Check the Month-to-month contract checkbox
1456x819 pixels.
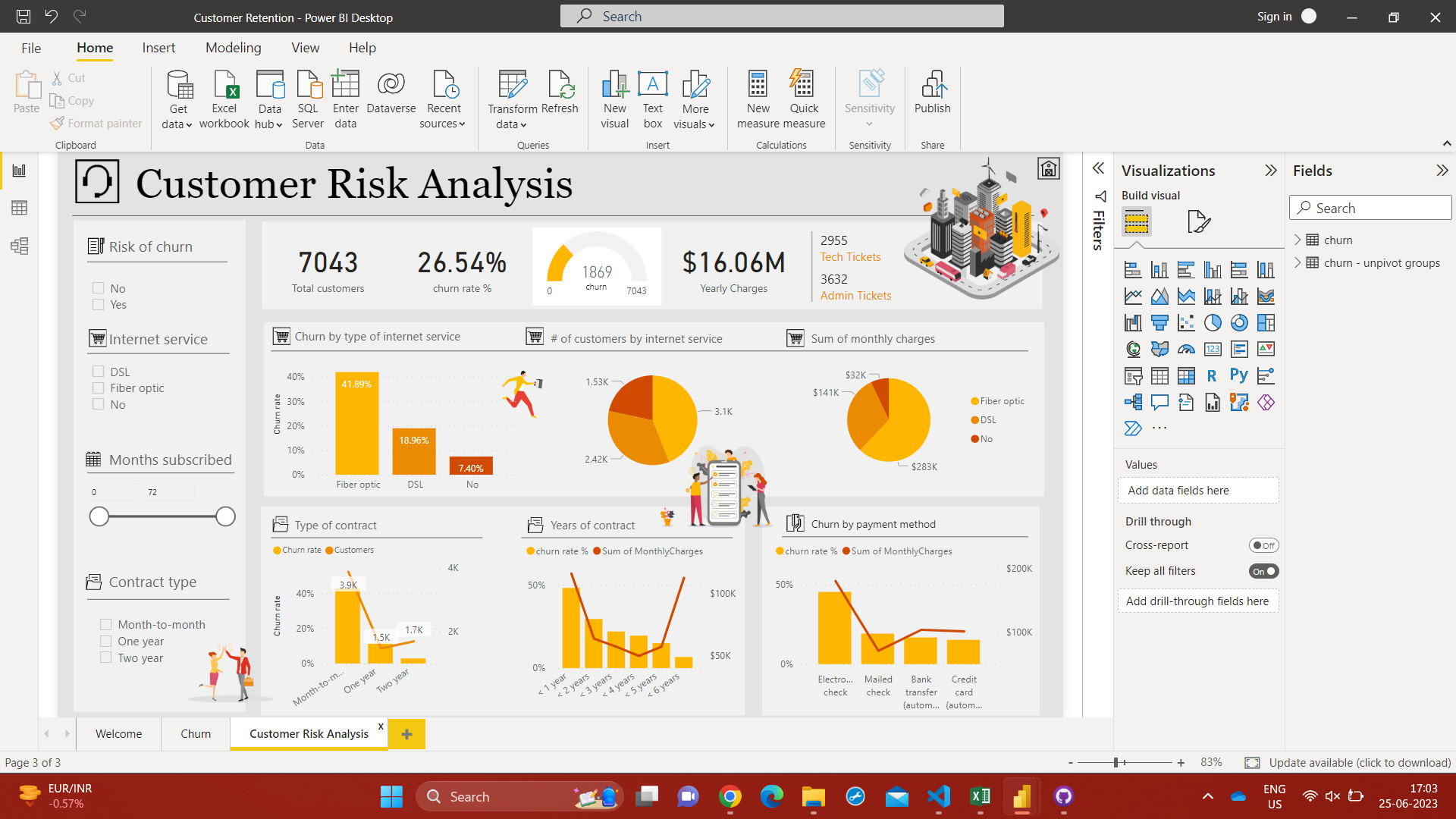(x=105, y=624)
